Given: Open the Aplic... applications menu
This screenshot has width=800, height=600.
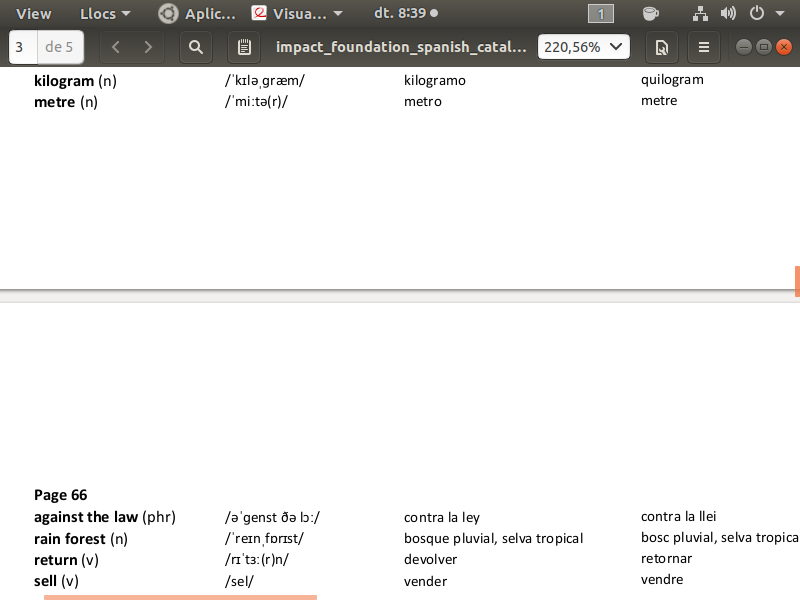Looking at the screenshot, I should (x=198, y=14).
